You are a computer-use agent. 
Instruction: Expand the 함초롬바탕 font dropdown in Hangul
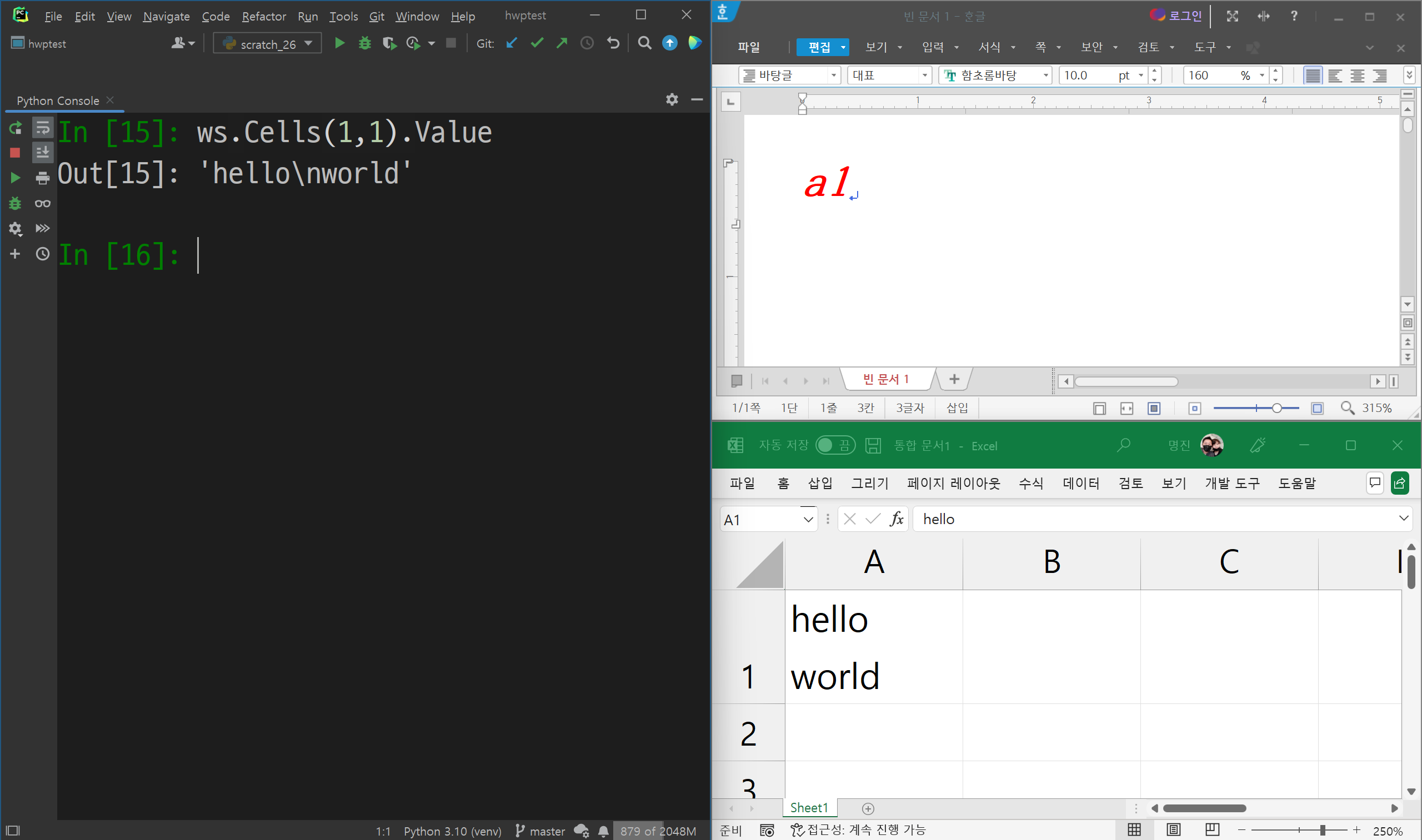(x=1045, y=76)
